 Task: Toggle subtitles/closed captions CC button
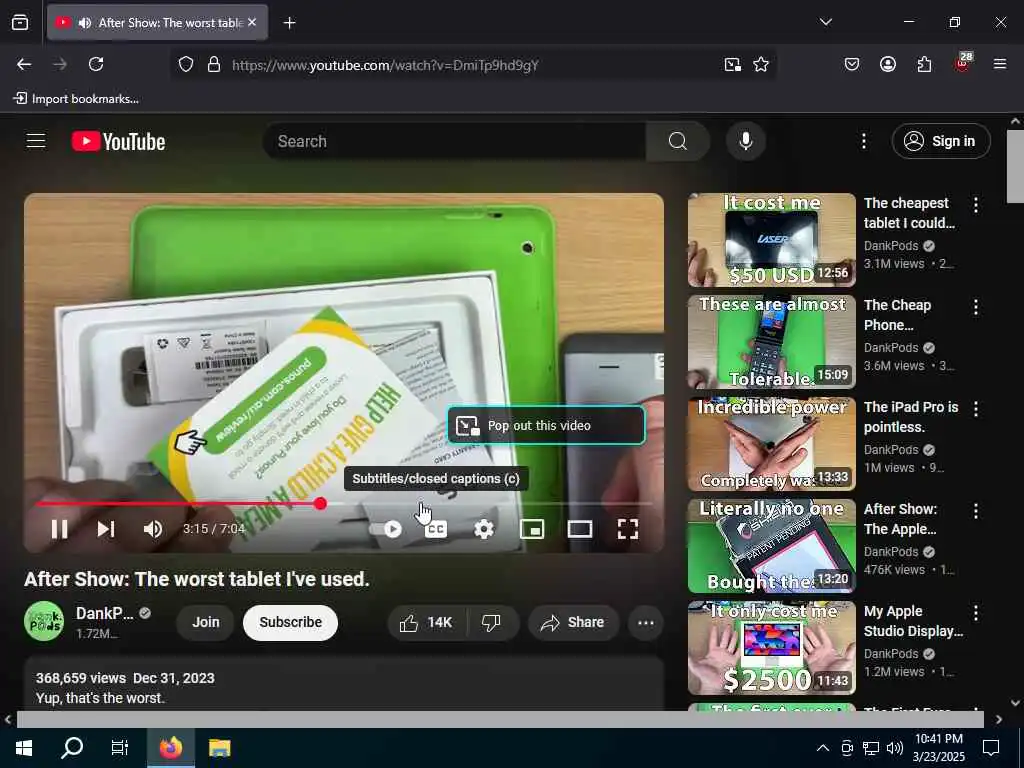(x=436, y=529)
